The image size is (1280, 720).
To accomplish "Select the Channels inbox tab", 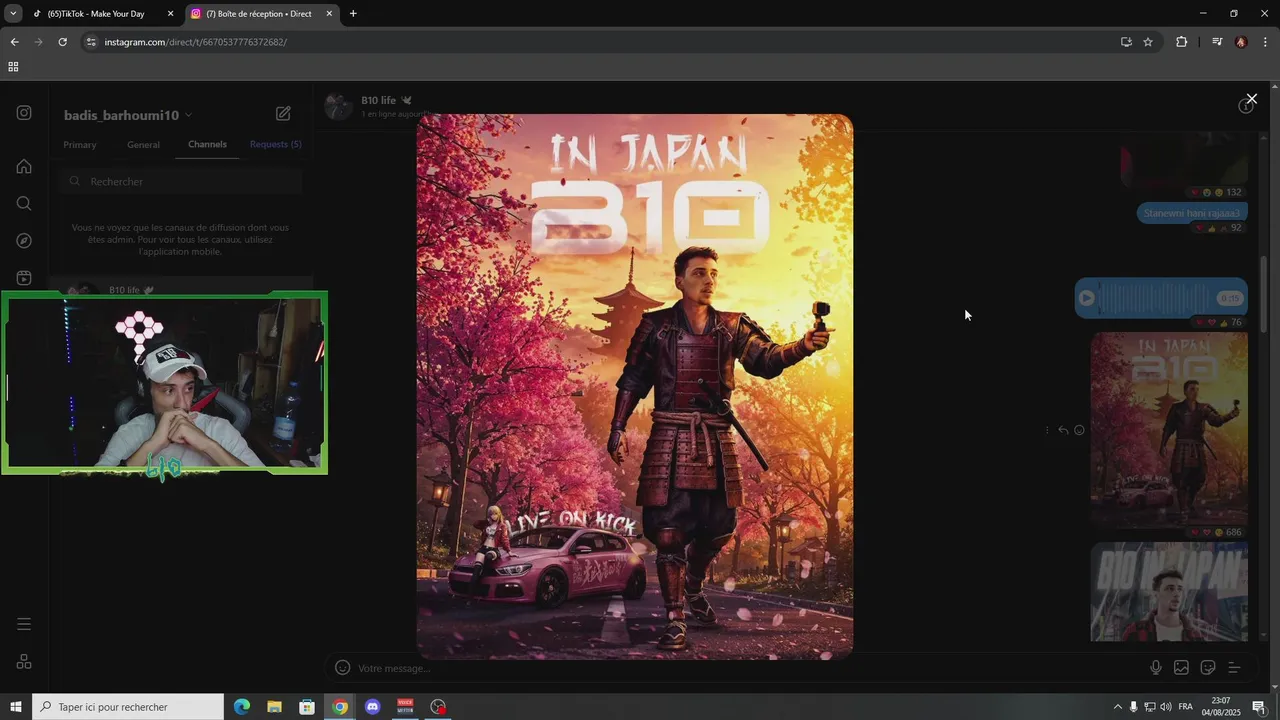I will [x=207, y=144].
